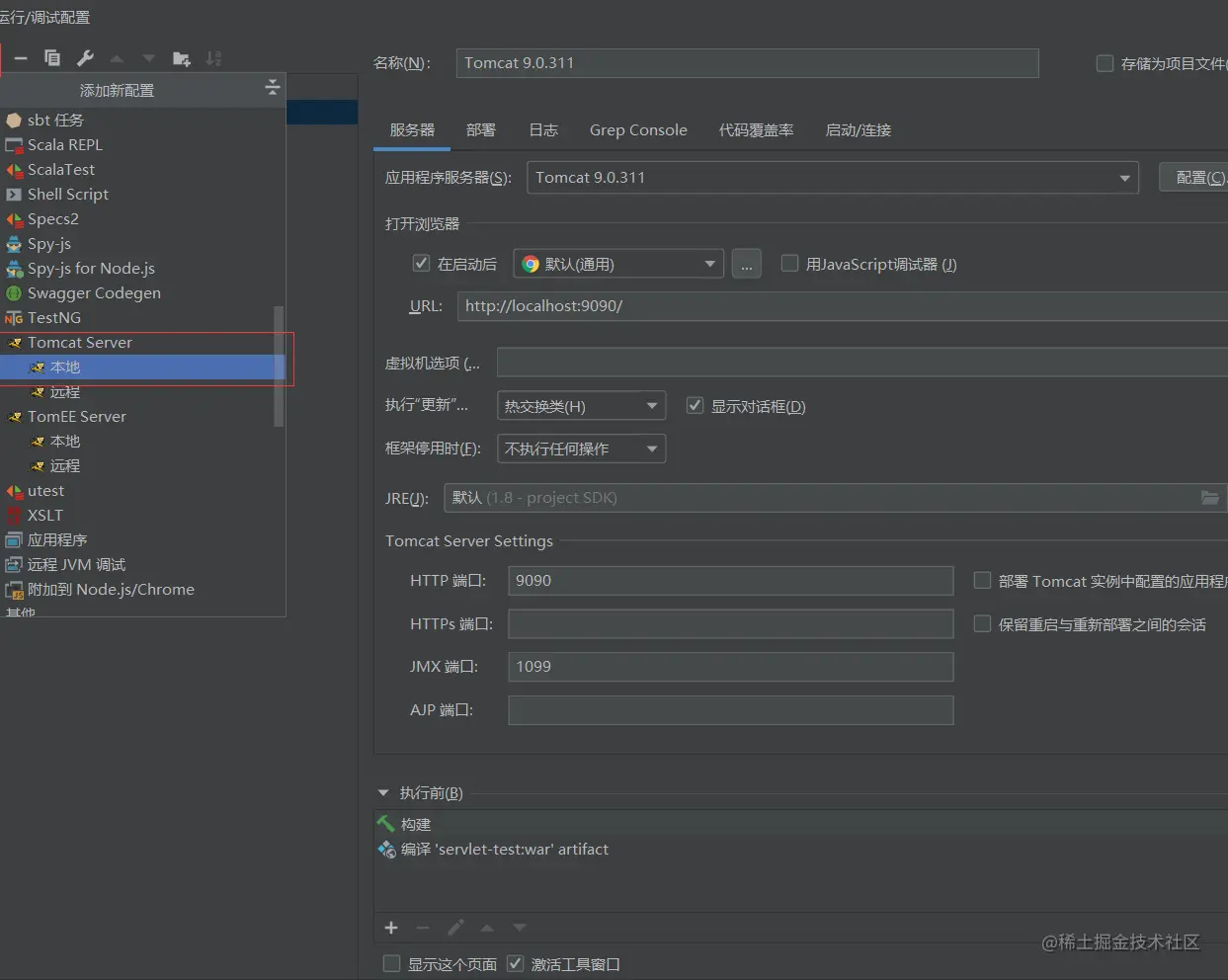Open the 应用程序服务器 Tomcat 9.0.311 dropdown
Screen dimensions: 1228x980
pos(833,178)
